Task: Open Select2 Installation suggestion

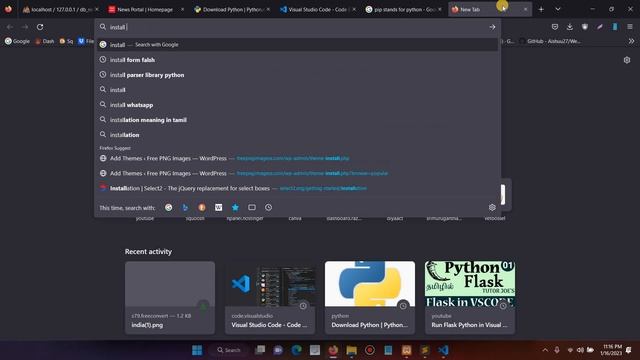Action: 297,188
